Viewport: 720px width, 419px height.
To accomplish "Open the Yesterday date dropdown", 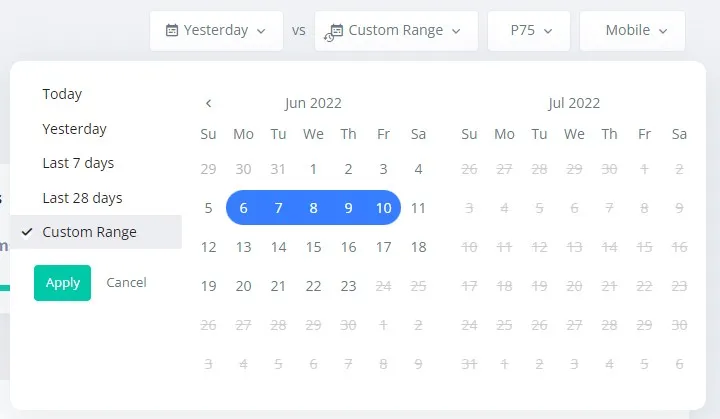I will (x=215, y=31).
